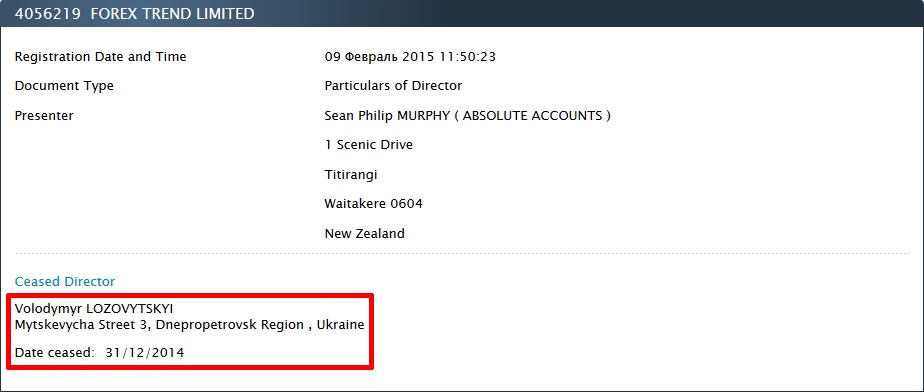
Task: Click 'Sean Philip MURPHY ( ABSOLUTE ACCOUNTS )'
Action: (467, 116)
